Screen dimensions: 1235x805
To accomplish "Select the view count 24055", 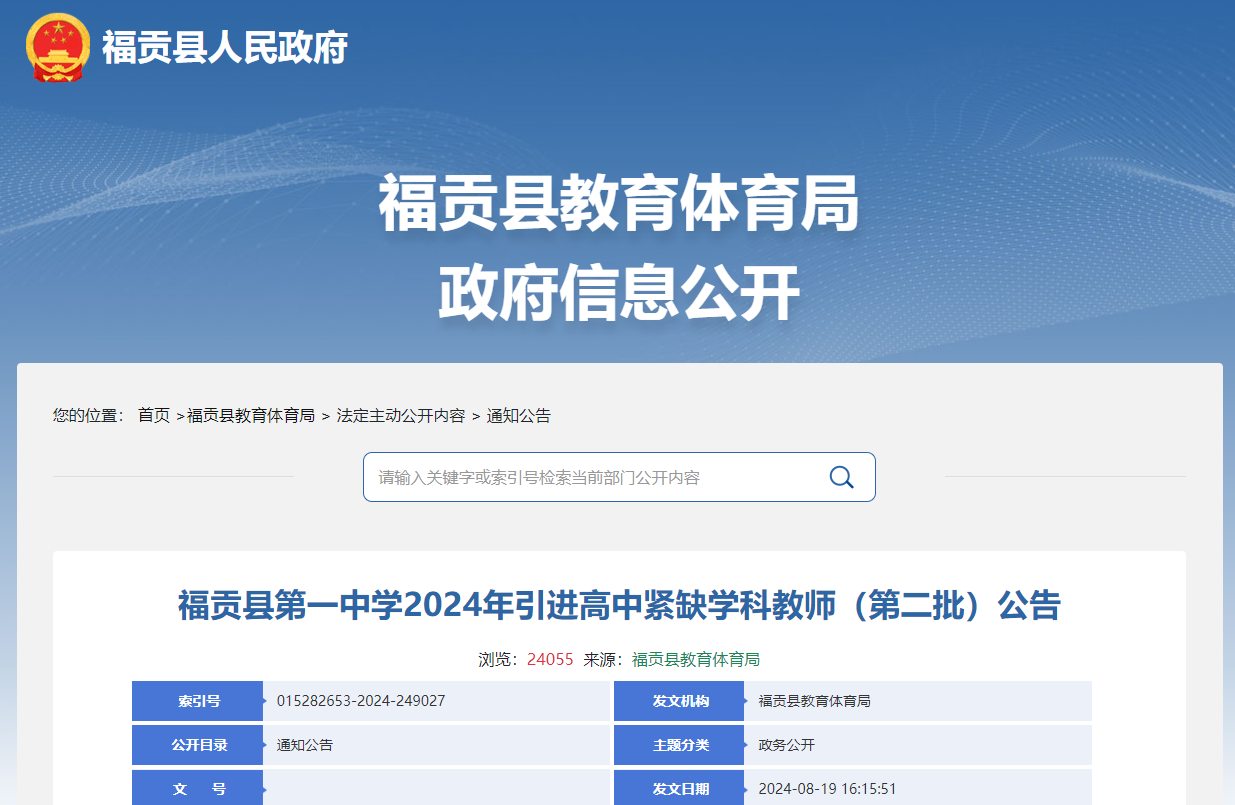I will pyautogui.click(x=550, y=659).
